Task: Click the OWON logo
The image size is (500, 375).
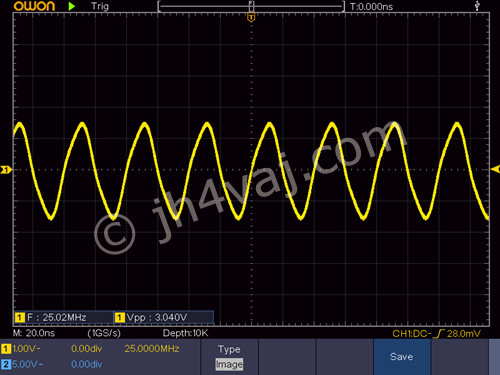Action: point(34,6)
